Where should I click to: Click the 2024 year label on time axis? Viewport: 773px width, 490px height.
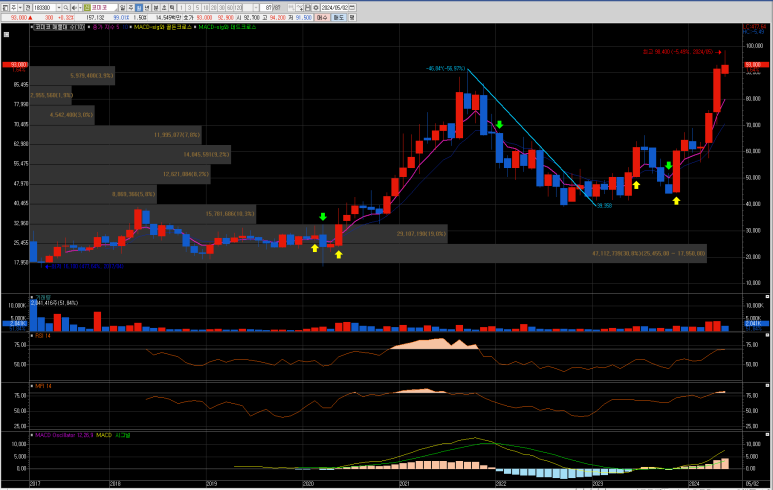point(694,484)
